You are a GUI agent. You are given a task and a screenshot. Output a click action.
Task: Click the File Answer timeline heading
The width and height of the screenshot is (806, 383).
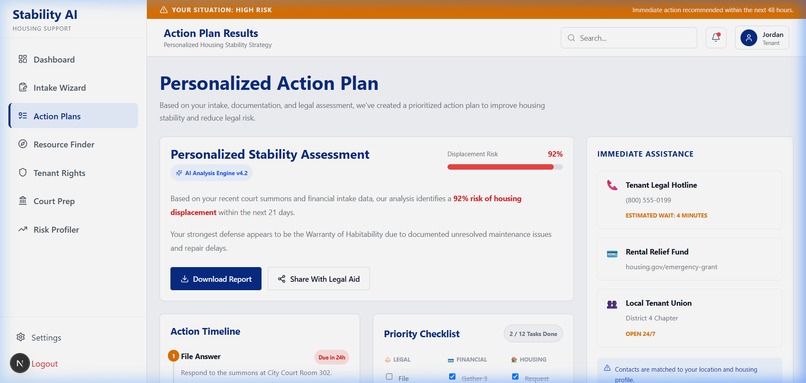pos(200,356)
